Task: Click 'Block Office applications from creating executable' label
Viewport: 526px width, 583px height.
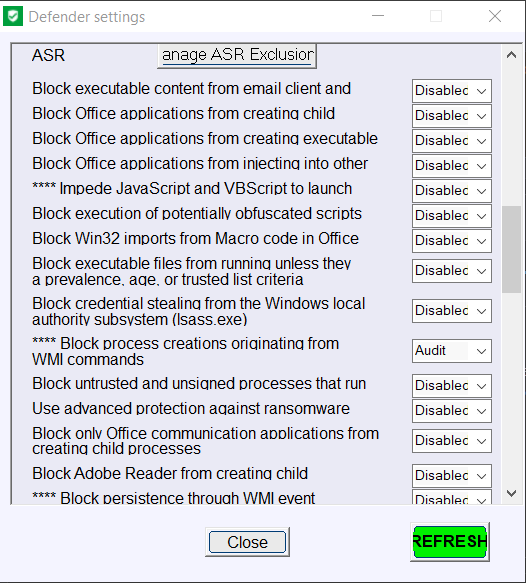Action: [x=205, y=139]
